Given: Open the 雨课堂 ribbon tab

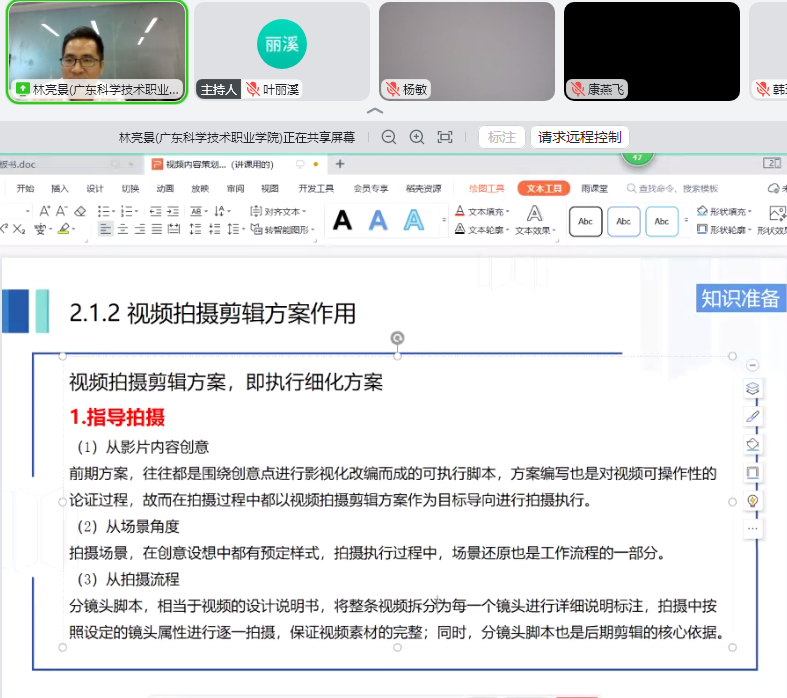Looking at the screenshot, I should (x=594, y=189).
